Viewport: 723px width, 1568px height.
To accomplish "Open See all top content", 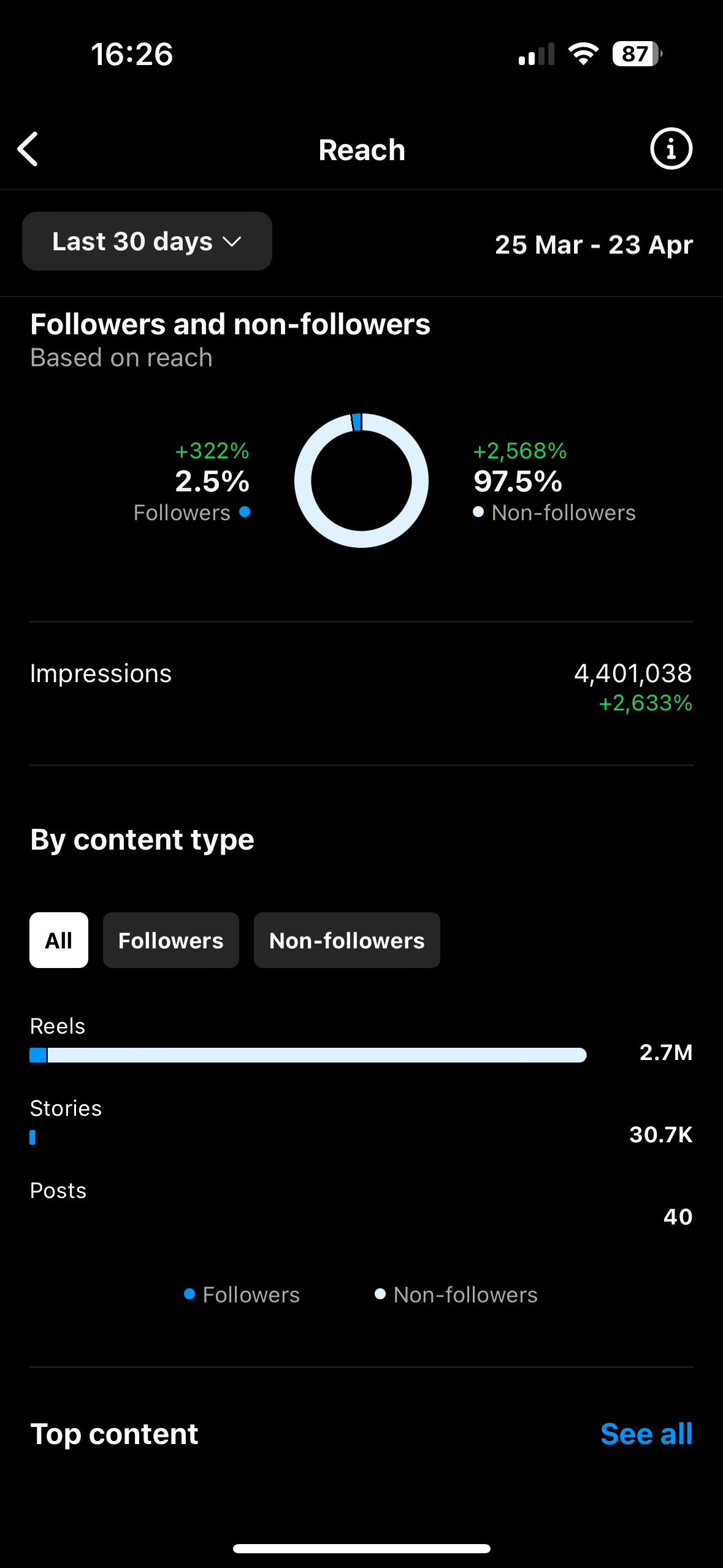I will point(646,1434).
